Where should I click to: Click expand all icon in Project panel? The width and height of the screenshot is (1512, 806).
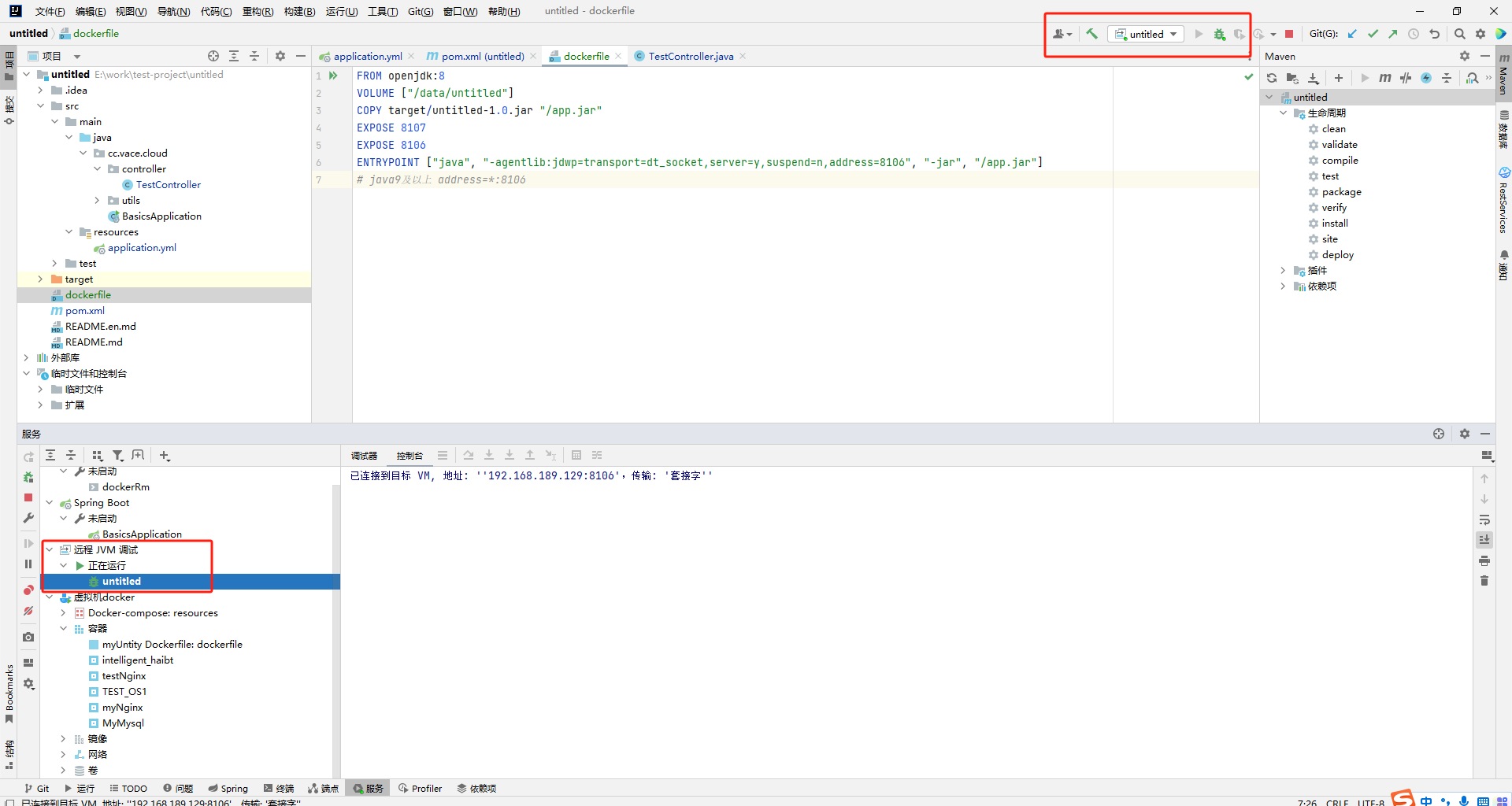[234, 56]
